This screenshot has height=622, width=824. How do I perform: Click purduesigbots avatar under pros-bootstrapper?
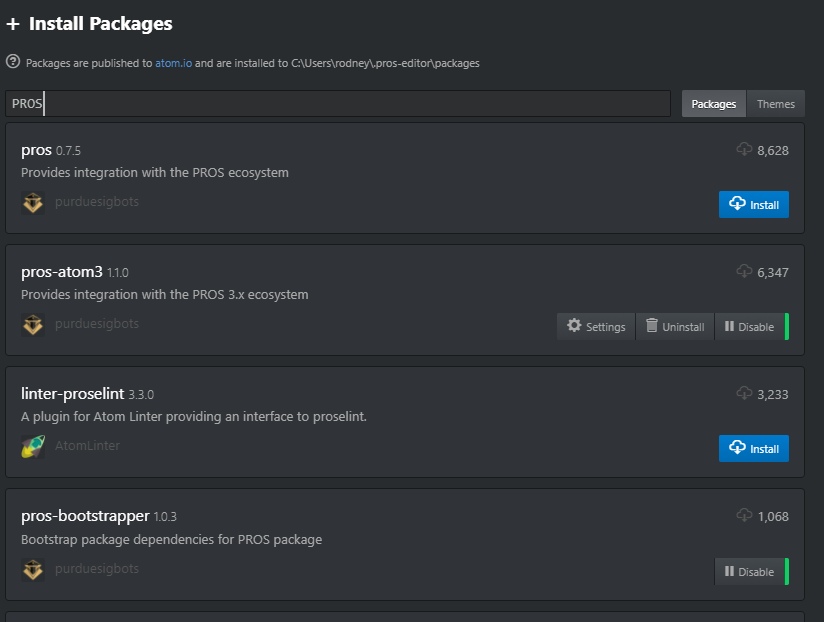point(33,569)
